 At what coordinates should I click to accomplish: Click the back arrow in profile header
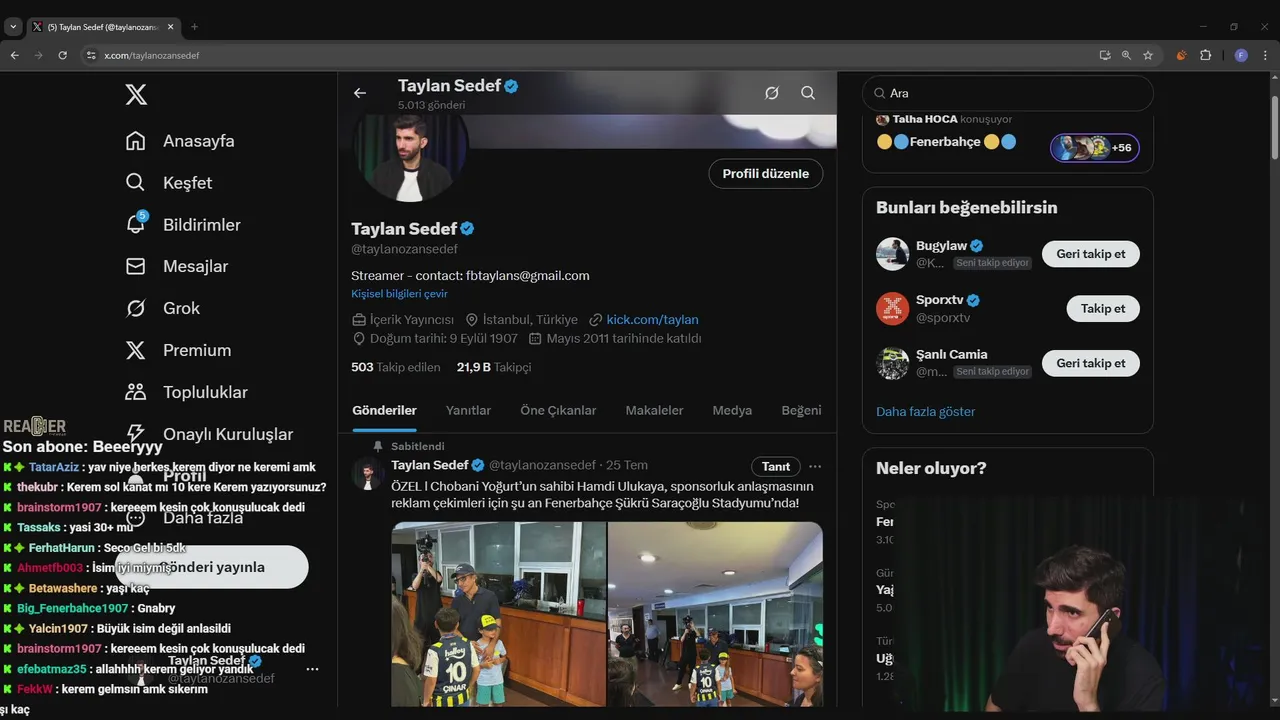click(x=360, y=93)
